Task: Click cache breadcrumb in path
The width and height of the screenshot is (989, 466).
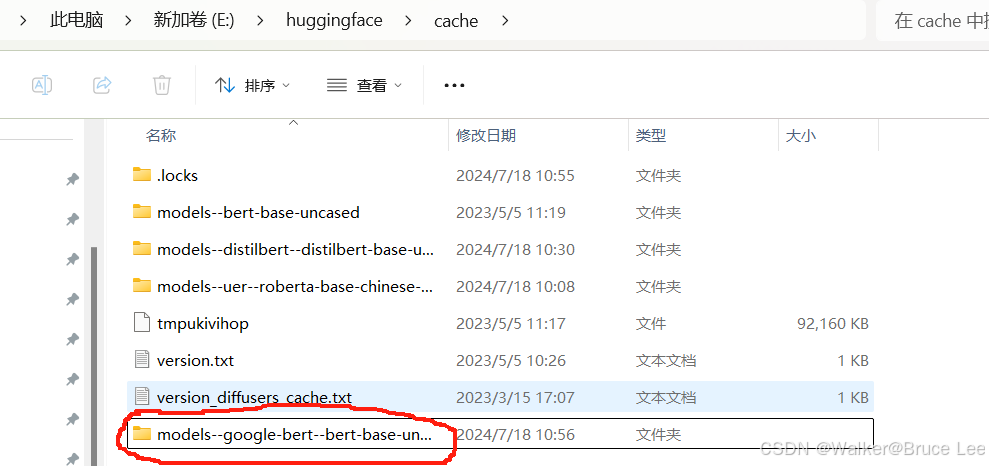Action: tap(456, 21)
